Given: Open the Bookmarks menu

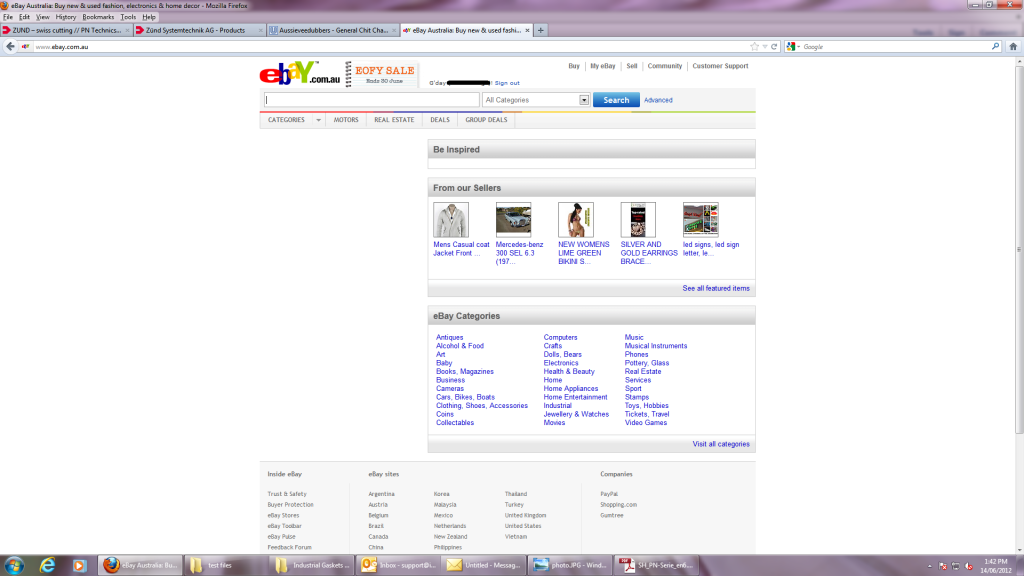Looking at the screenshot, I should [98, 17].
